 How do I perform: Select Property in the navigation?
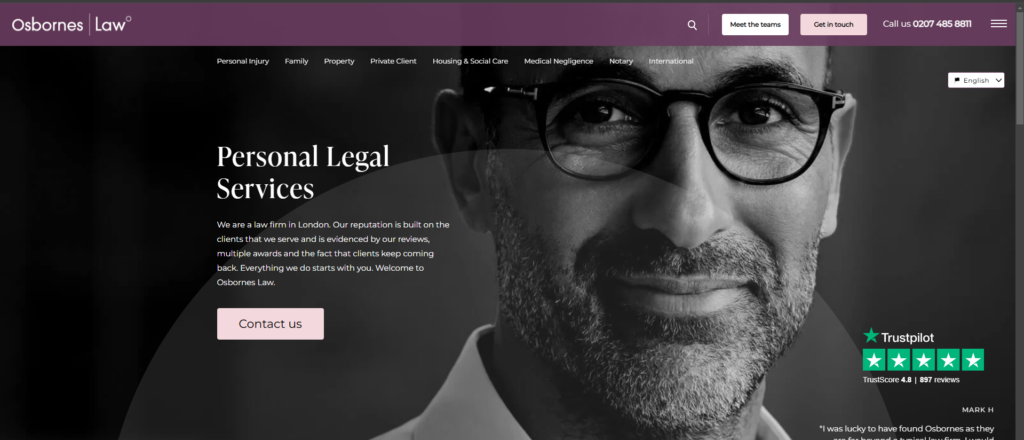[x=339, y=61]
